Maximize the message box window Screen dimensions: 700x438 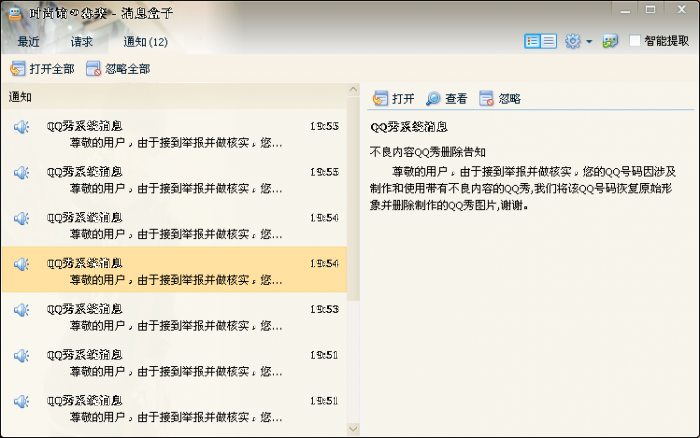pyautogui.click(x=650, y=10)
